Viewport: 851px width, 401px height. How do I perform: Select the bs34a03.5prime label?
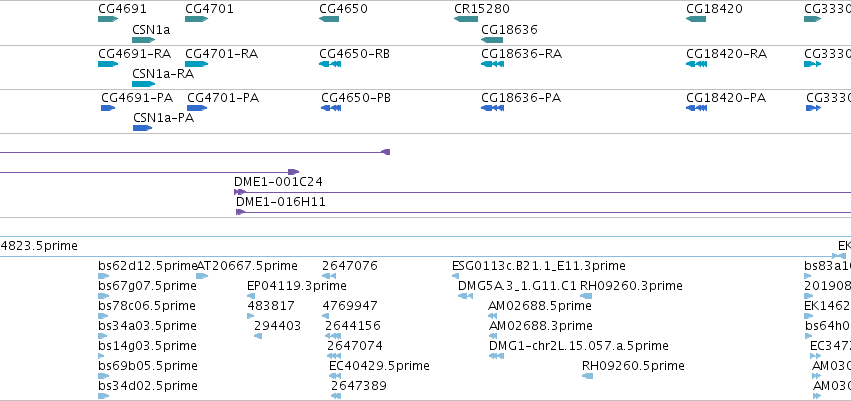(148, 326)
